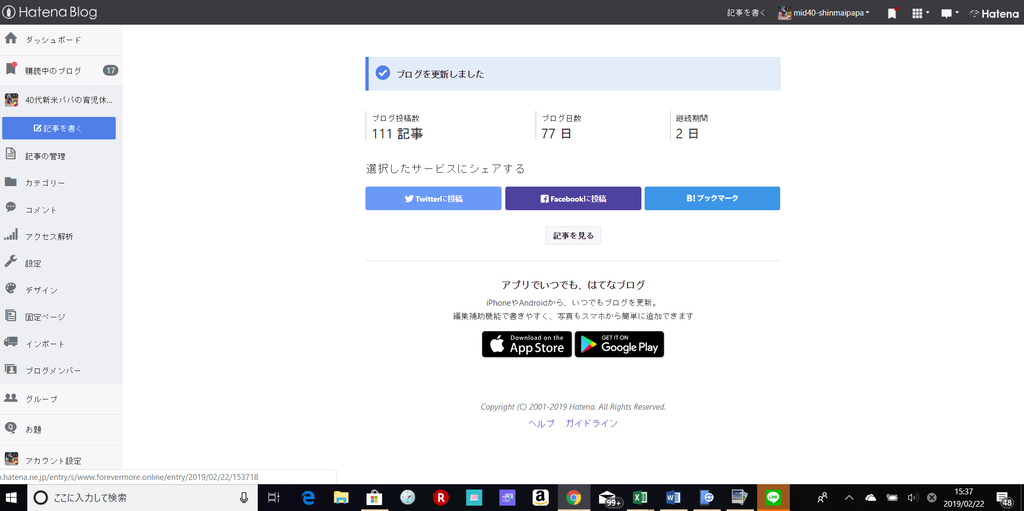
Task: Show hidden system tray icons
Action: 850,498
